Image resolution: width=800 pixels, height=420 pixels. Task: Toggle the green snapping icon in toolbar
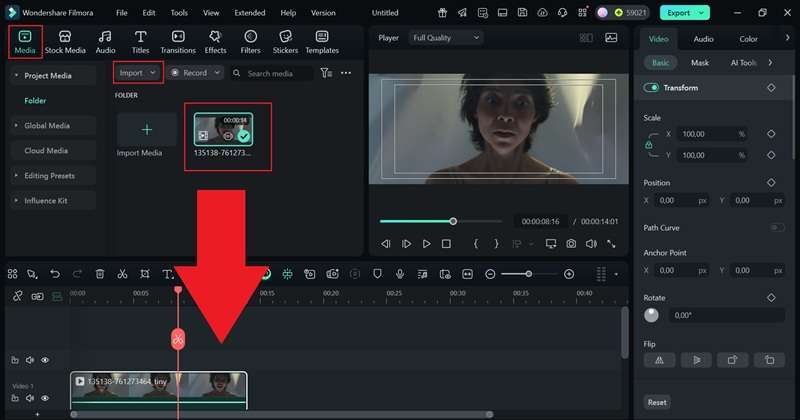(x=288, y=274)
